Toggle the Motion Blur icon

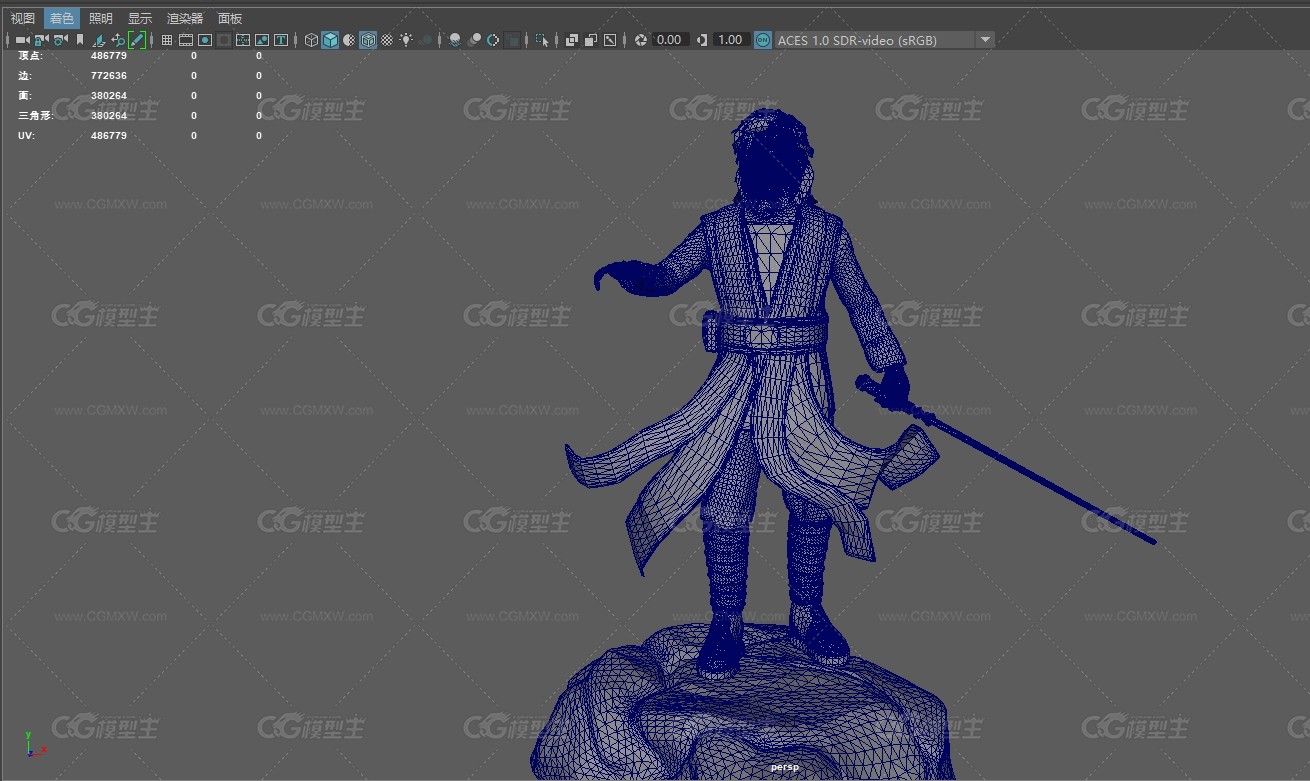pyautogui.click(x=474, y=40)
